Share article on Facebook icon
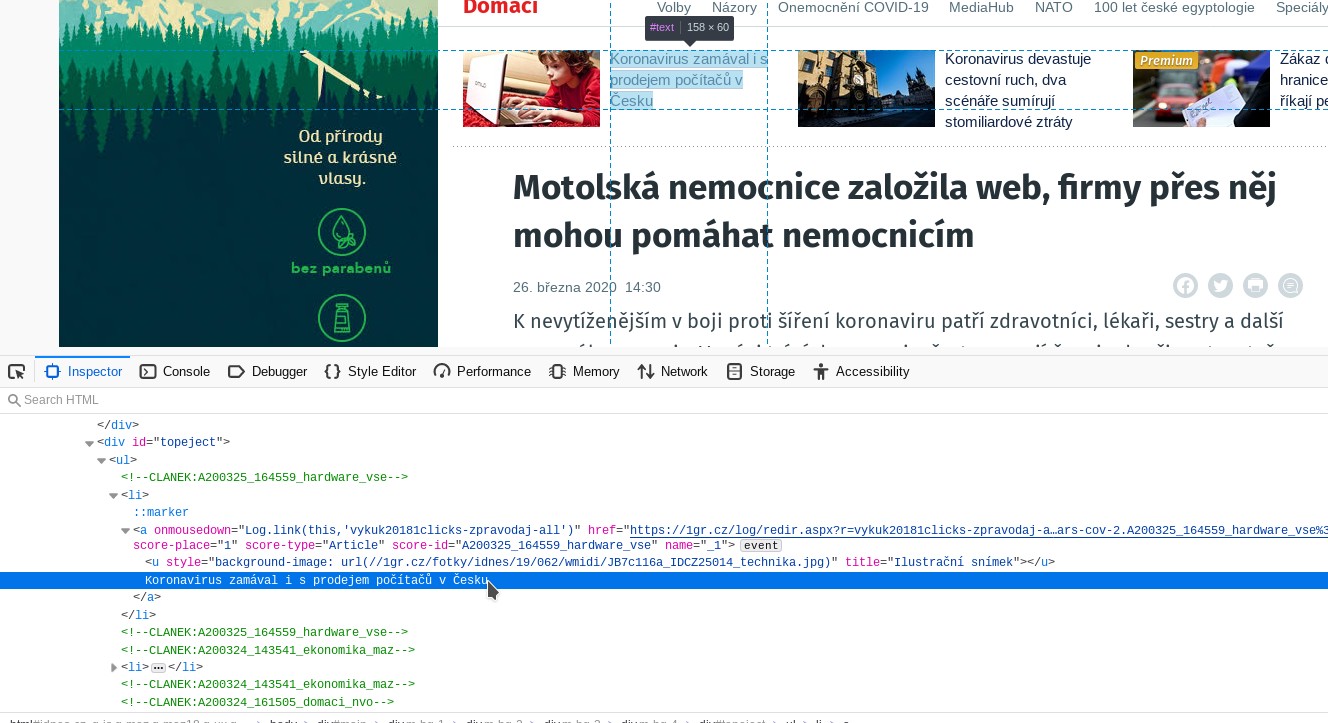The width and height of the screenshot is (1328, 723). [1185, 286]
